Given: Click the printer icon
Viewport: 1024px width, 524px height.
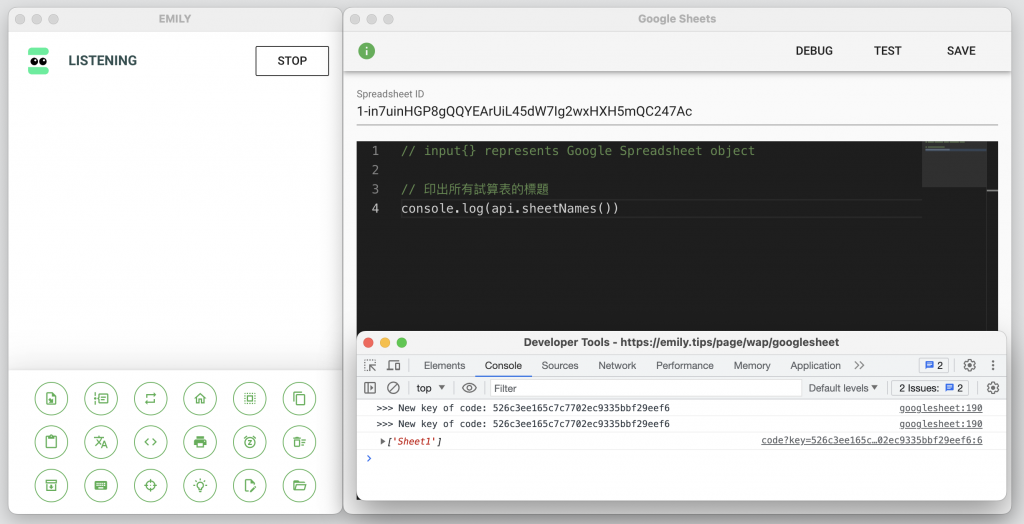Looking at the screenshot, I should click(x=200, y=442).
